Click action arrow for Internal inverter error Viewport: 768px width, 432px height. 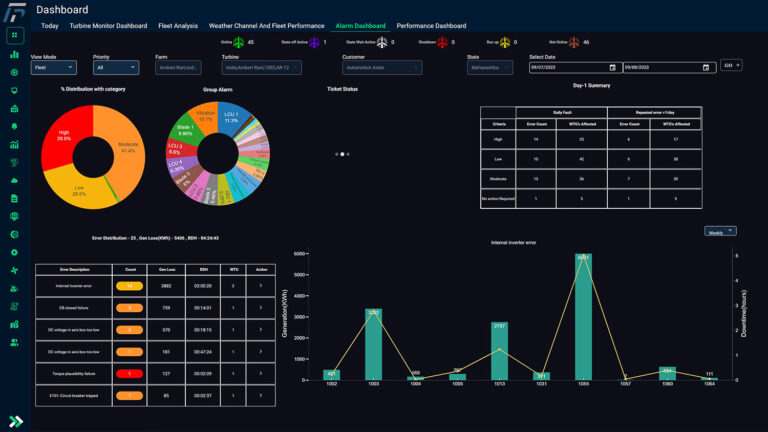pos(262,286)
